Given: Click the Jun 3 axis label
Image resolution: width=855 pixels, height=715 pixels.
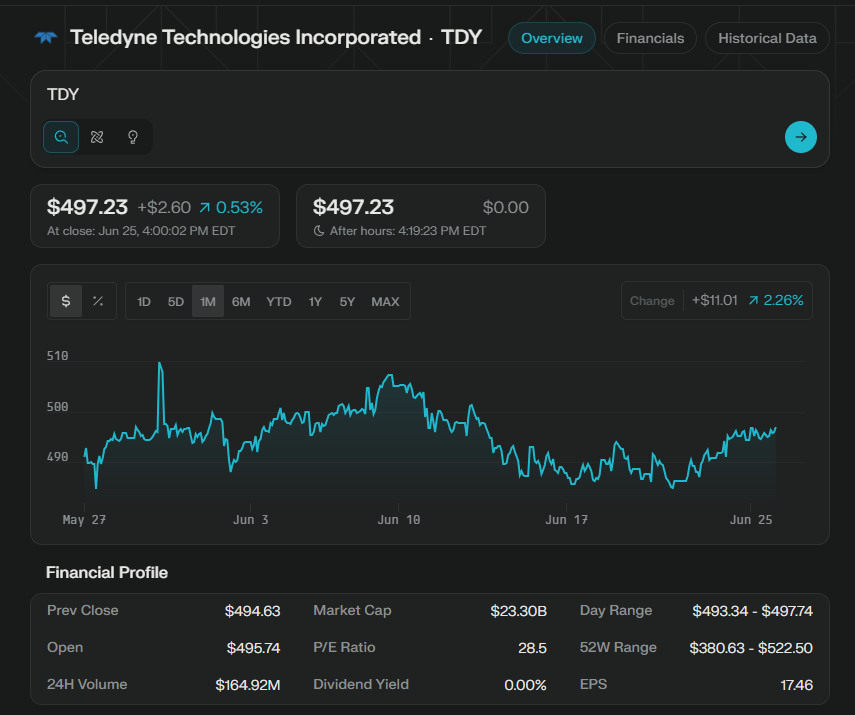Looking at the screenshot, I should click(x=250, y=520).
